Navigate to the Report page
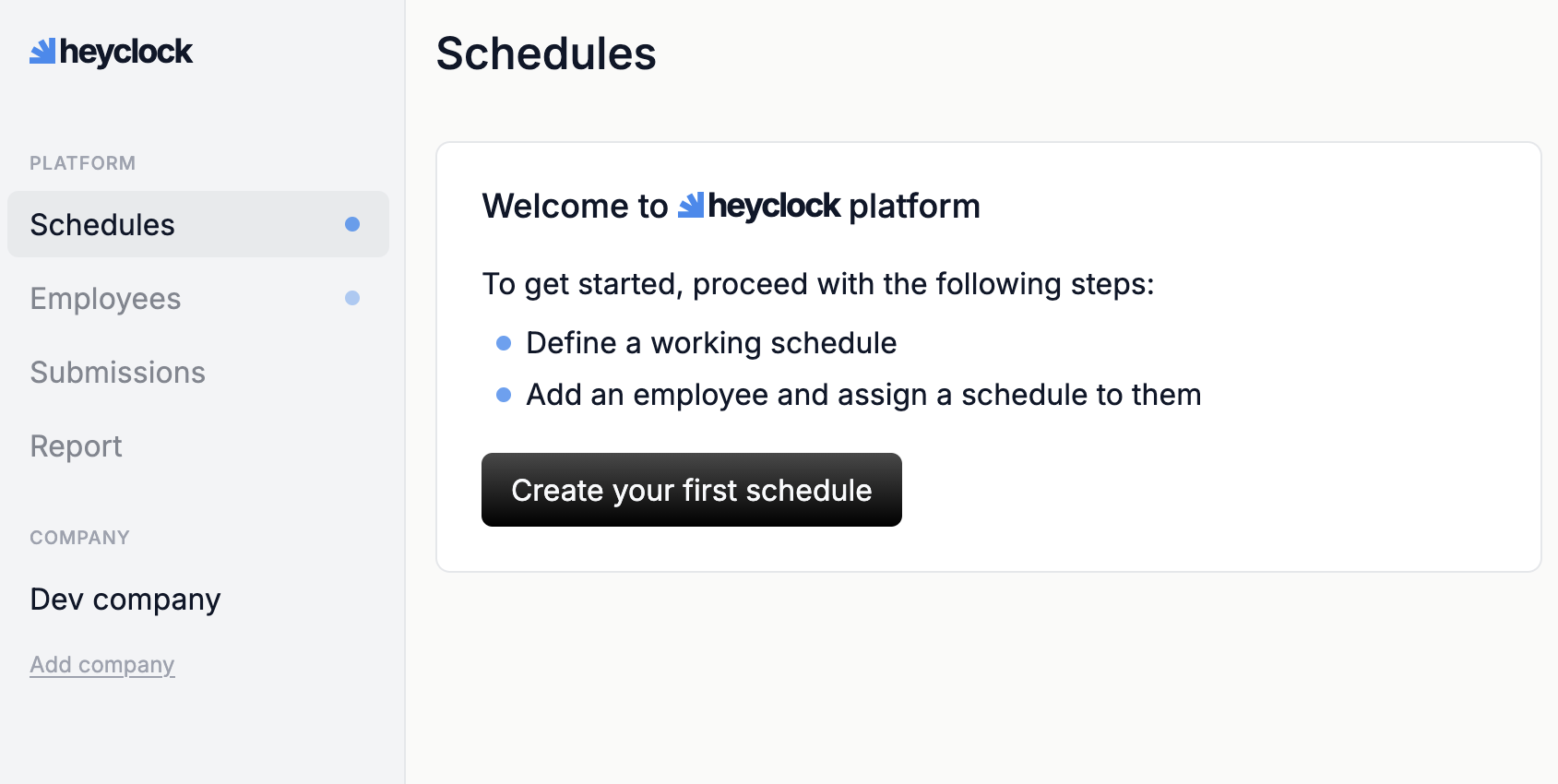Screen dimensions: 1558x784 [76, 446]
